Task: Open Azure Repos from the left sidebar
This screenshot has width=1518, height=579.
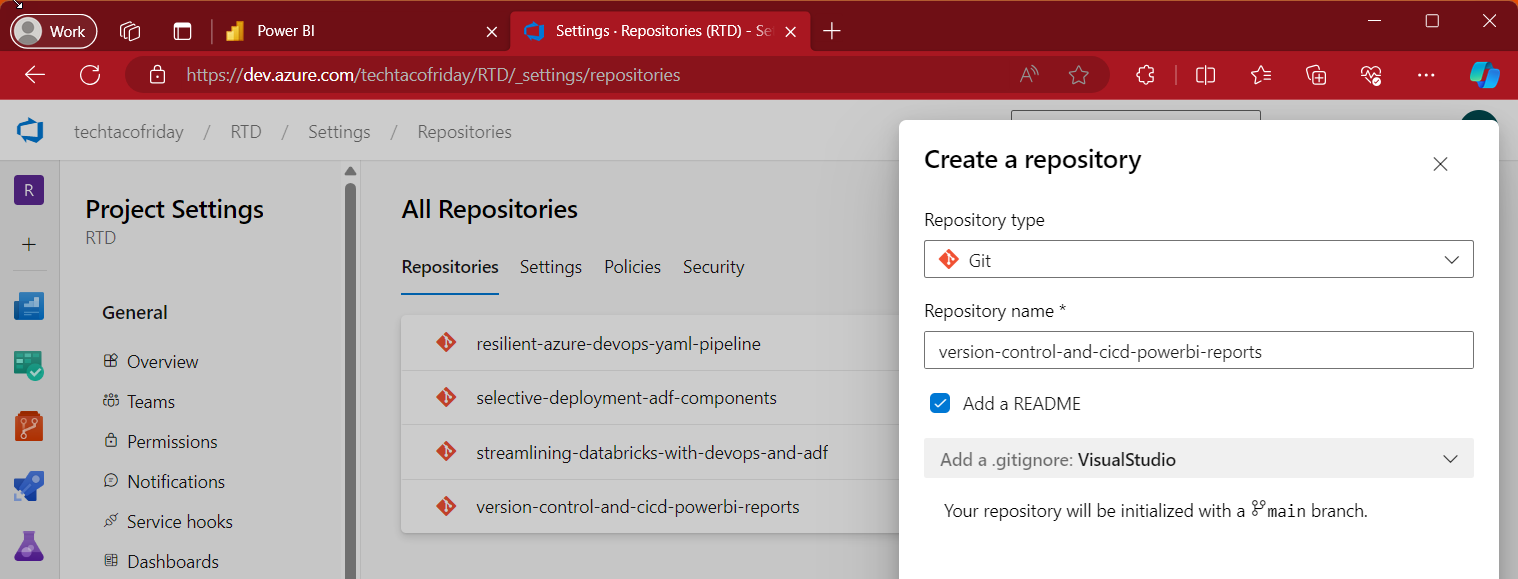Action: [29, 426]
